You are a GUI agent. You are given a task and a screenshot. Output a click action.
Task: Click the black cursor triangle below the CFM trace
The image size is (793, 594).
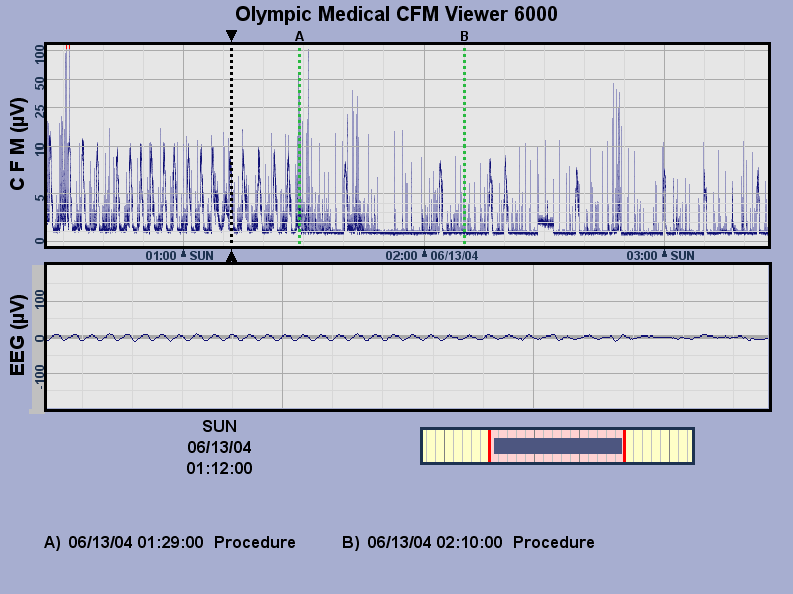coord(231,257)
